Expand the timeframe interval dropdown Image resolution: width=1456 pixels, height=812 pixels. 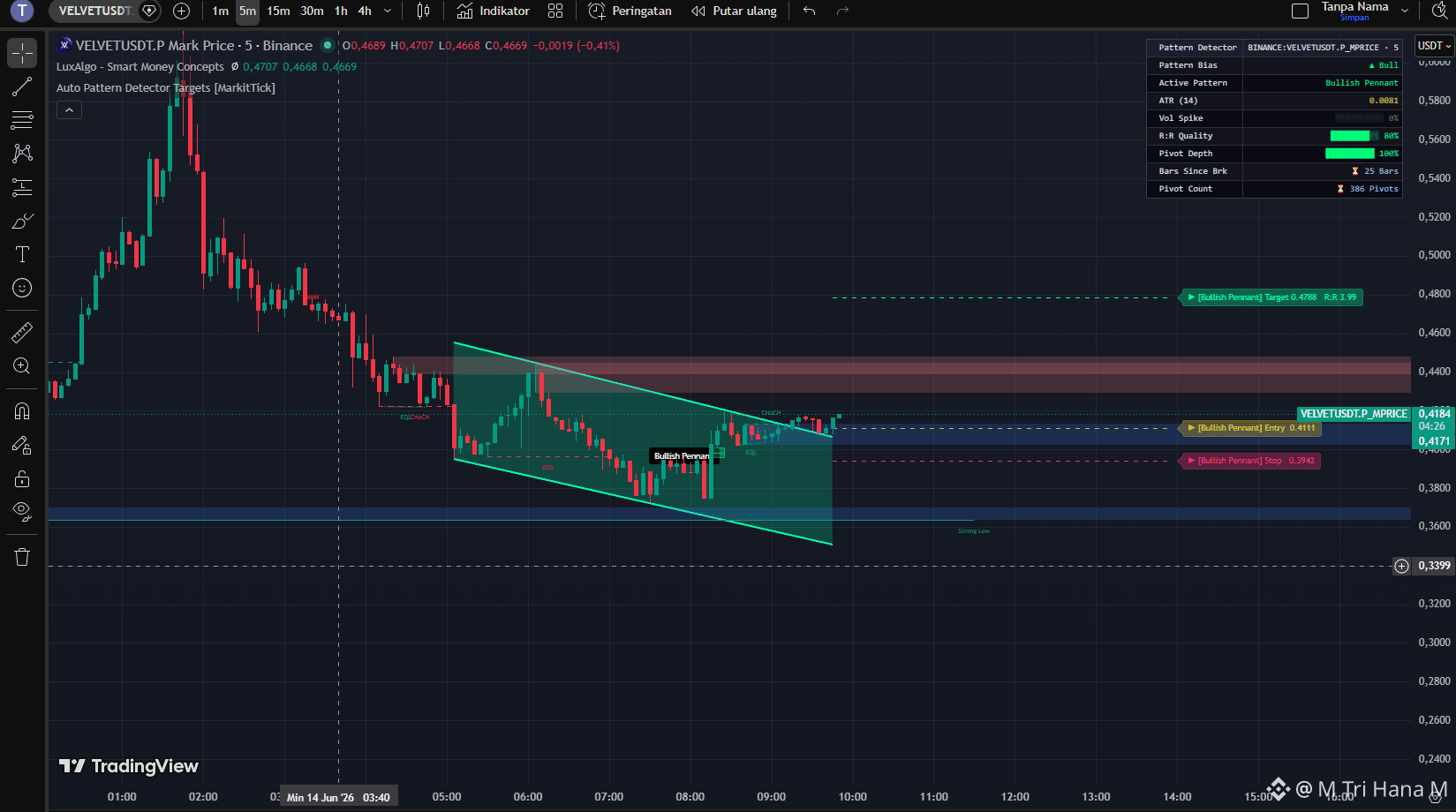coord(388,11)
